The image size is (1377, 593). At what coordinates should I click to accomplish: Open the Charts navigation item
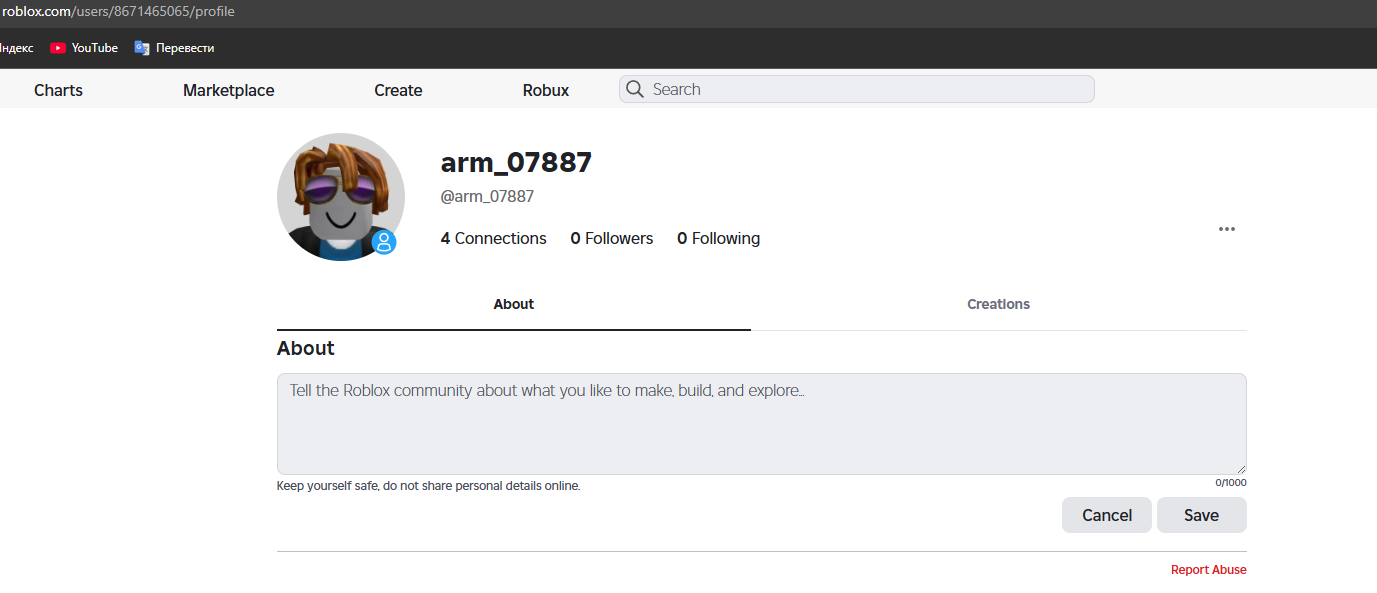[58, 90]
